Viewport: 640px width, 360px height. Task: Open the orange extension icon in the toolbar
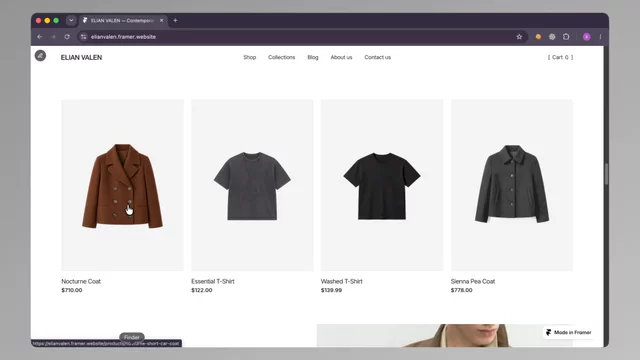tap(538, 37)
